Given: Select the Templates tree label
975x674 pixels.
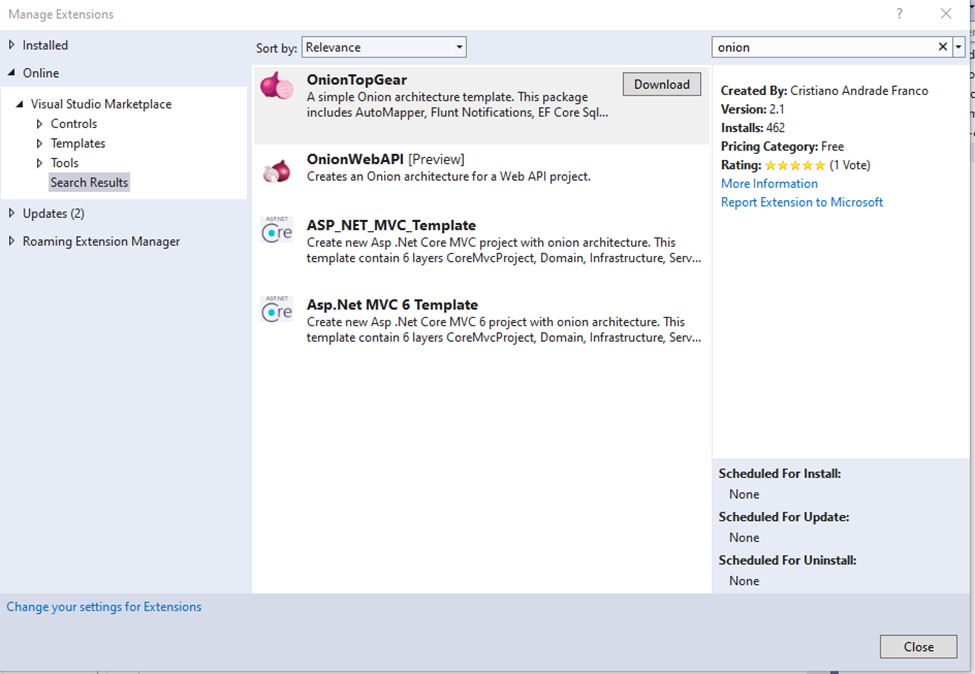Looking at the screenshot, I should 78,144.
